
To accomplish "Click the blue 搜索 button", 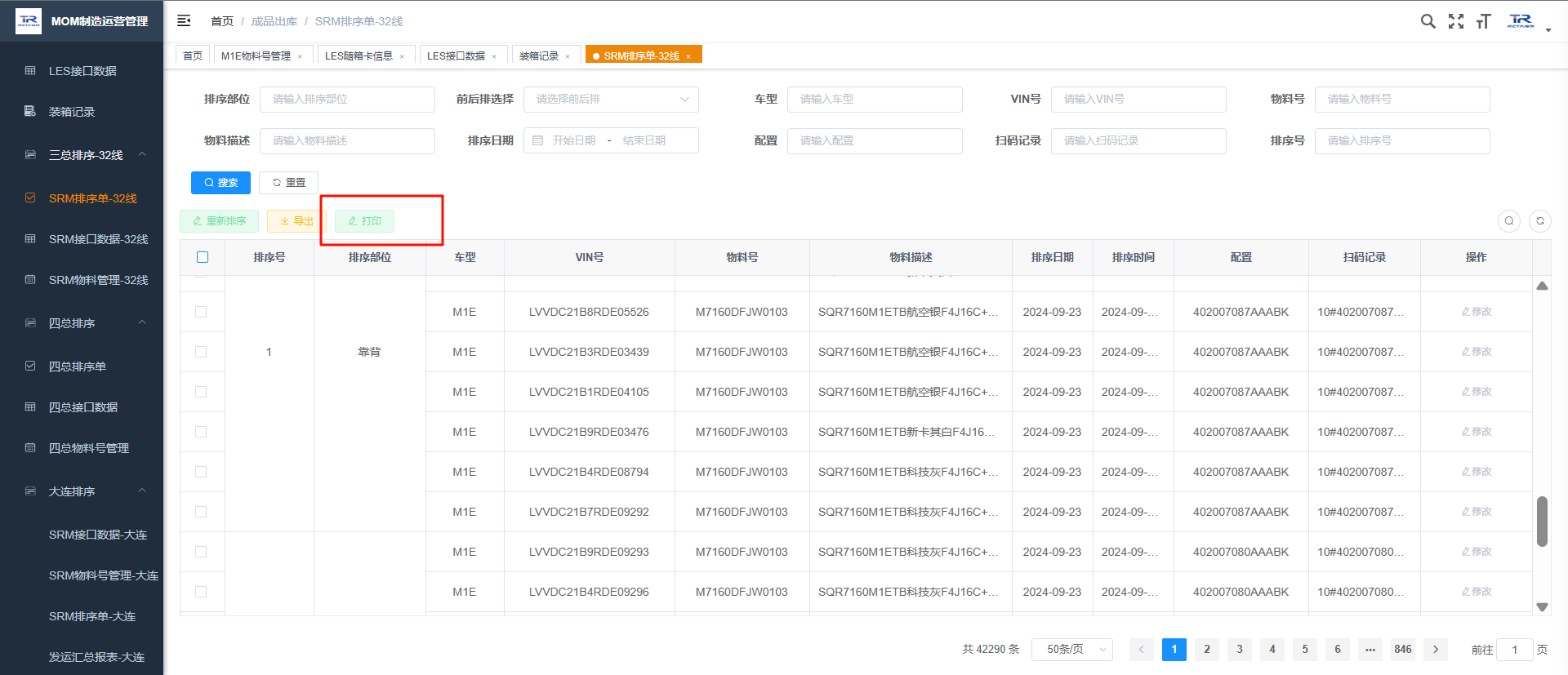I will (x=220, y=183).
